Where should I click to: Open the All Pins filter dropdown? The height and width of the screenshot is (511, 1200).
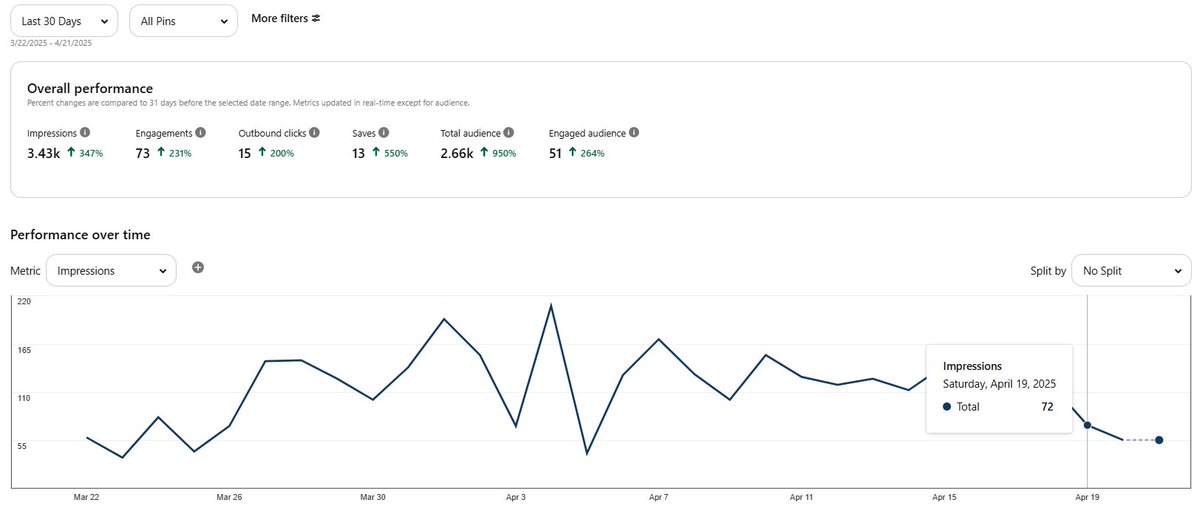184,20
